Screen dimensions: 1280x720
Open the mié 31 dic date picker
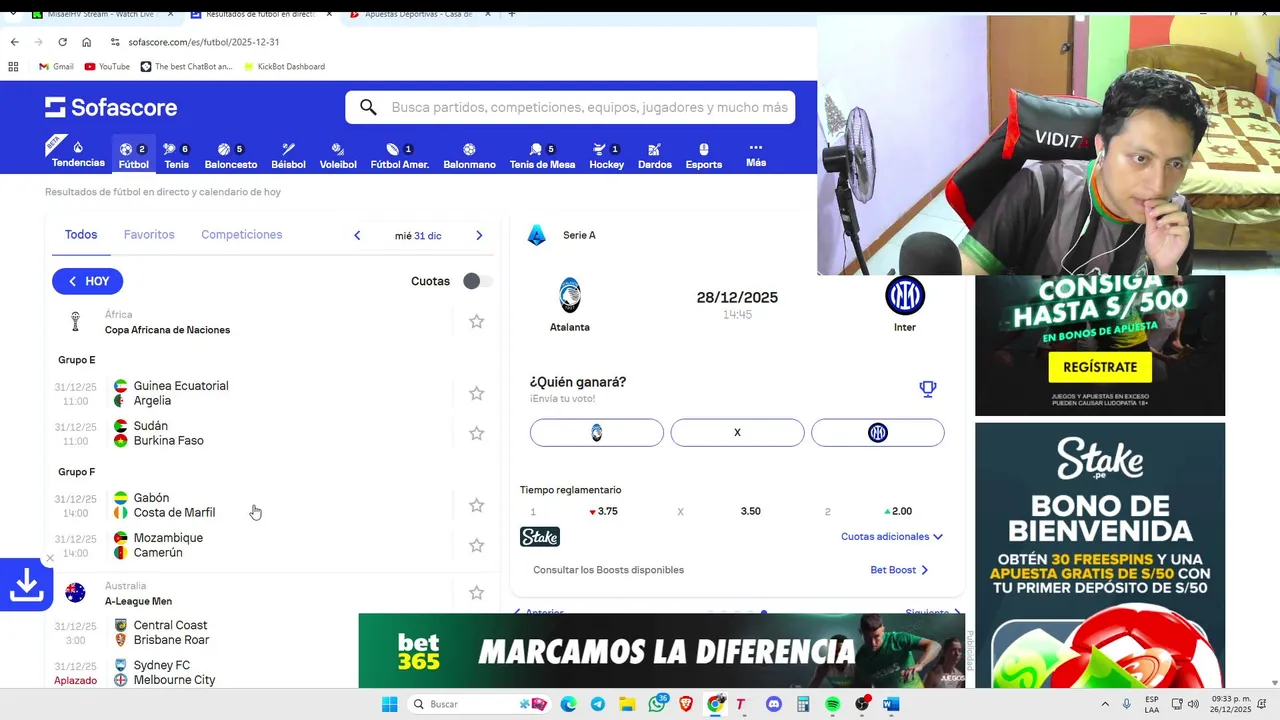(x=418, y=236)
